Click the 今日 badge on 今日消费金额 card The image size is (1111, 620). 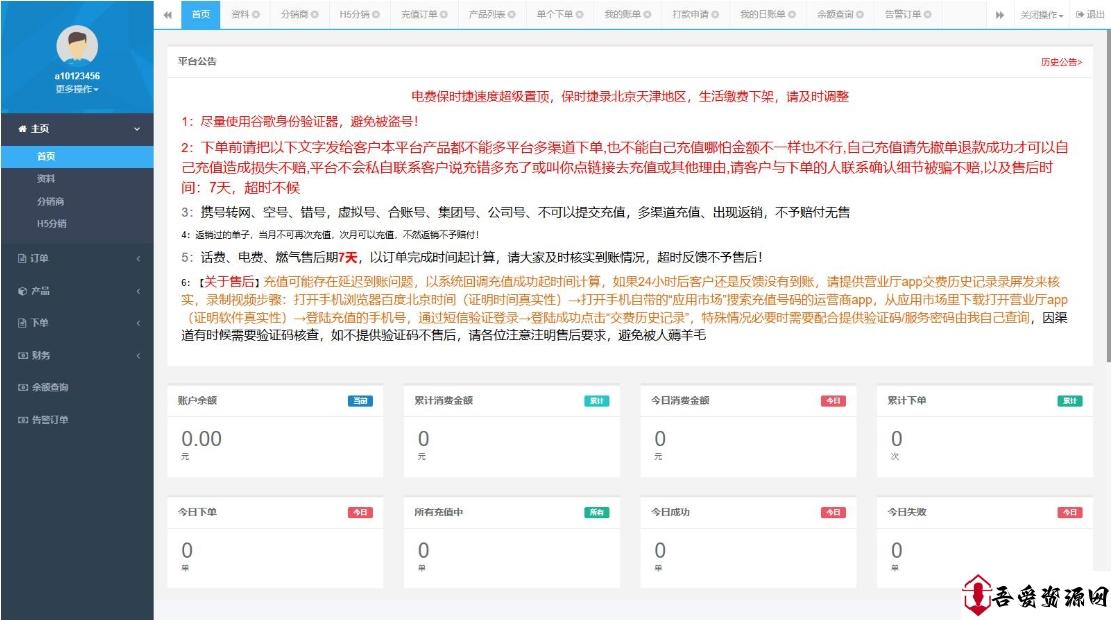833,401
